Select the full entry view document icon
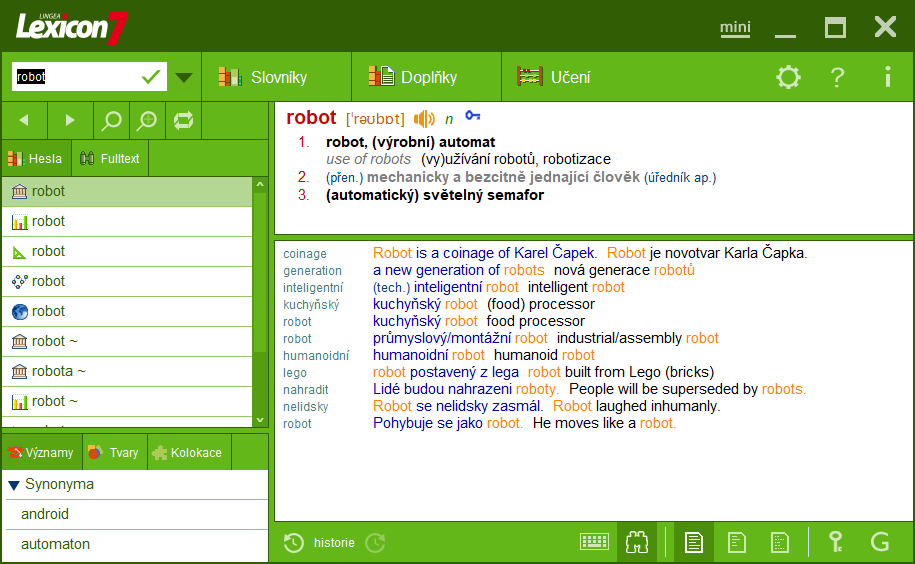Image resolution: width=915 pixels, height=564 pixels. (693, 542)
